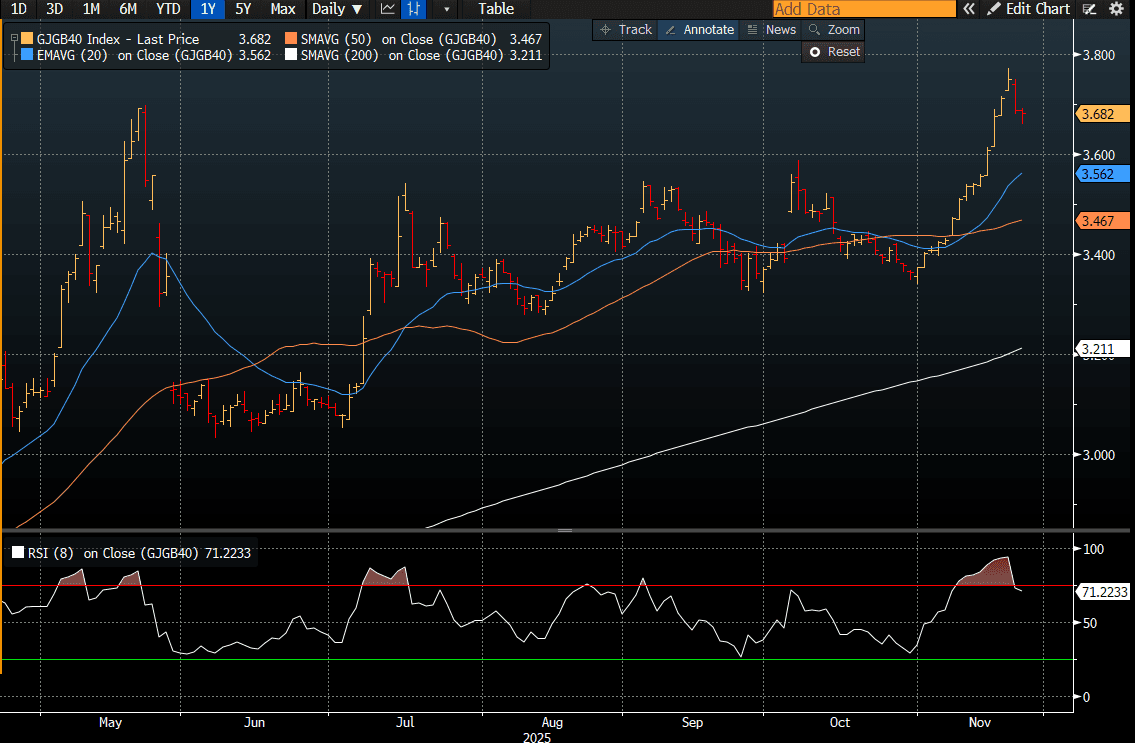Image resolution: width=1135 pixels, height=743 pixels.
Task: Click the Edit Chart button
Action: tap(1028, 9)
